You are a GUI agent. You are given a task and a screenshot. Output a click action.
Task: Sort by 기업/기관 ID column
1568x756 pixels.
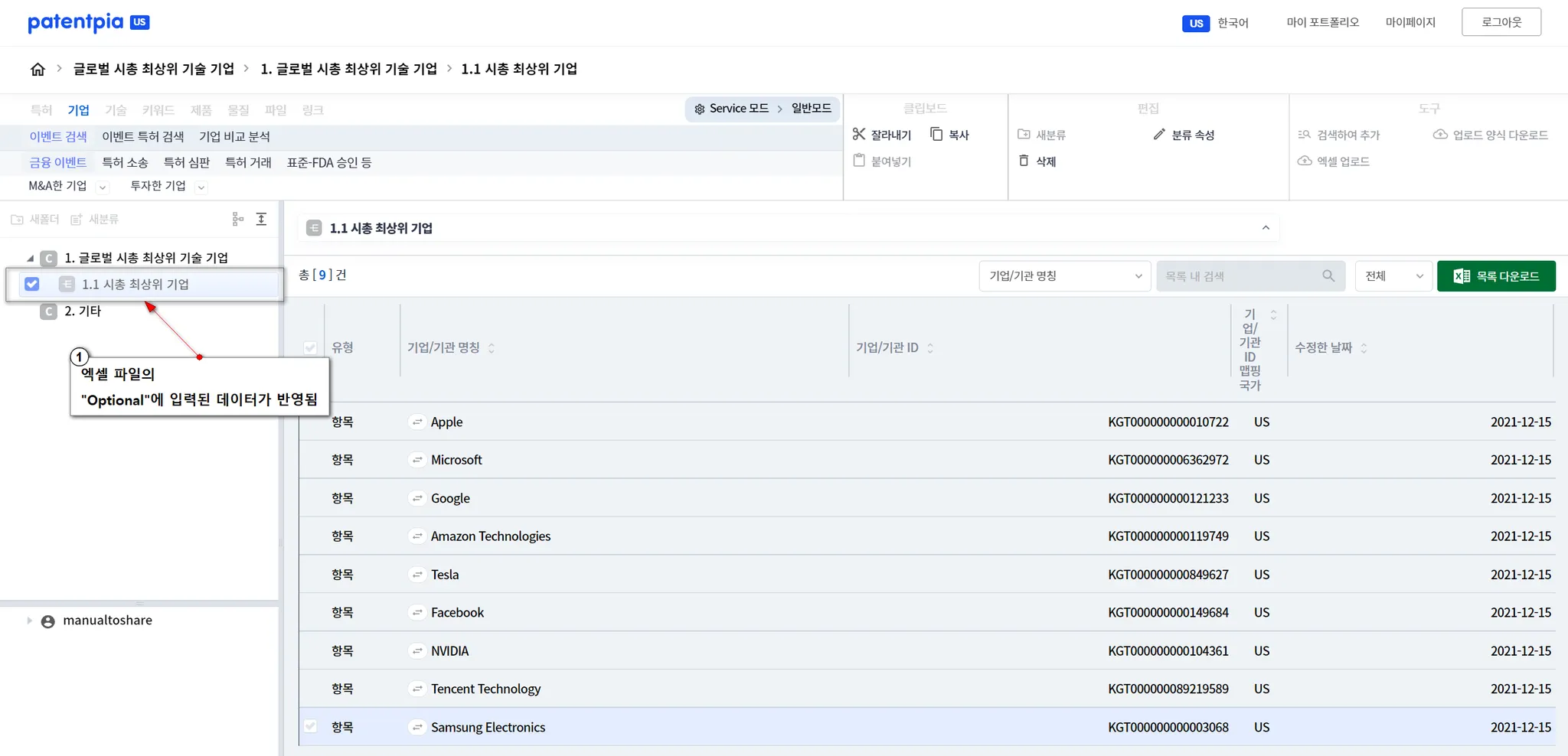[x=930, y=348]
